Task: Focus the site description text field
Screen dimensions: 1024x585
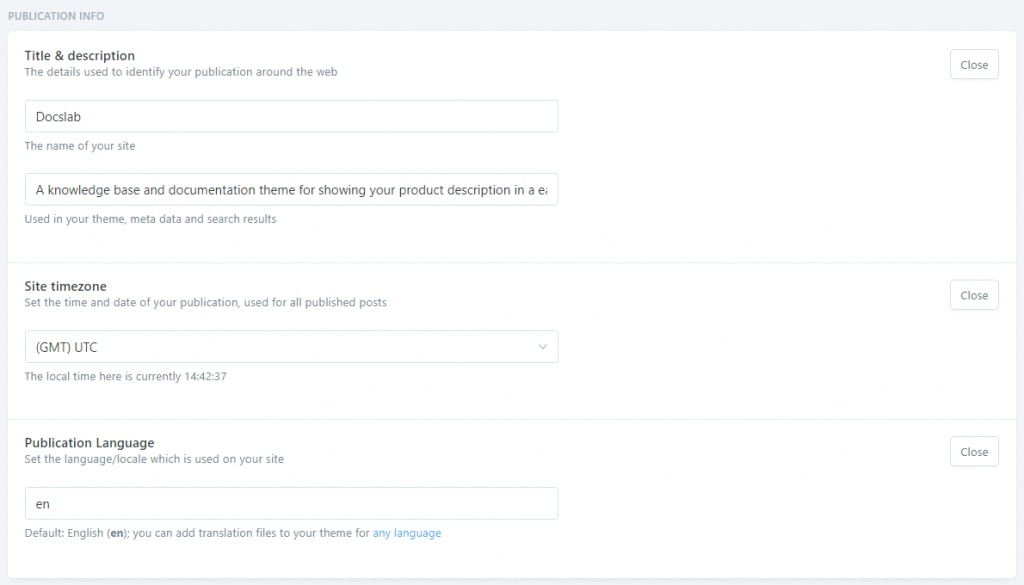Action: [x=291, y=190]
